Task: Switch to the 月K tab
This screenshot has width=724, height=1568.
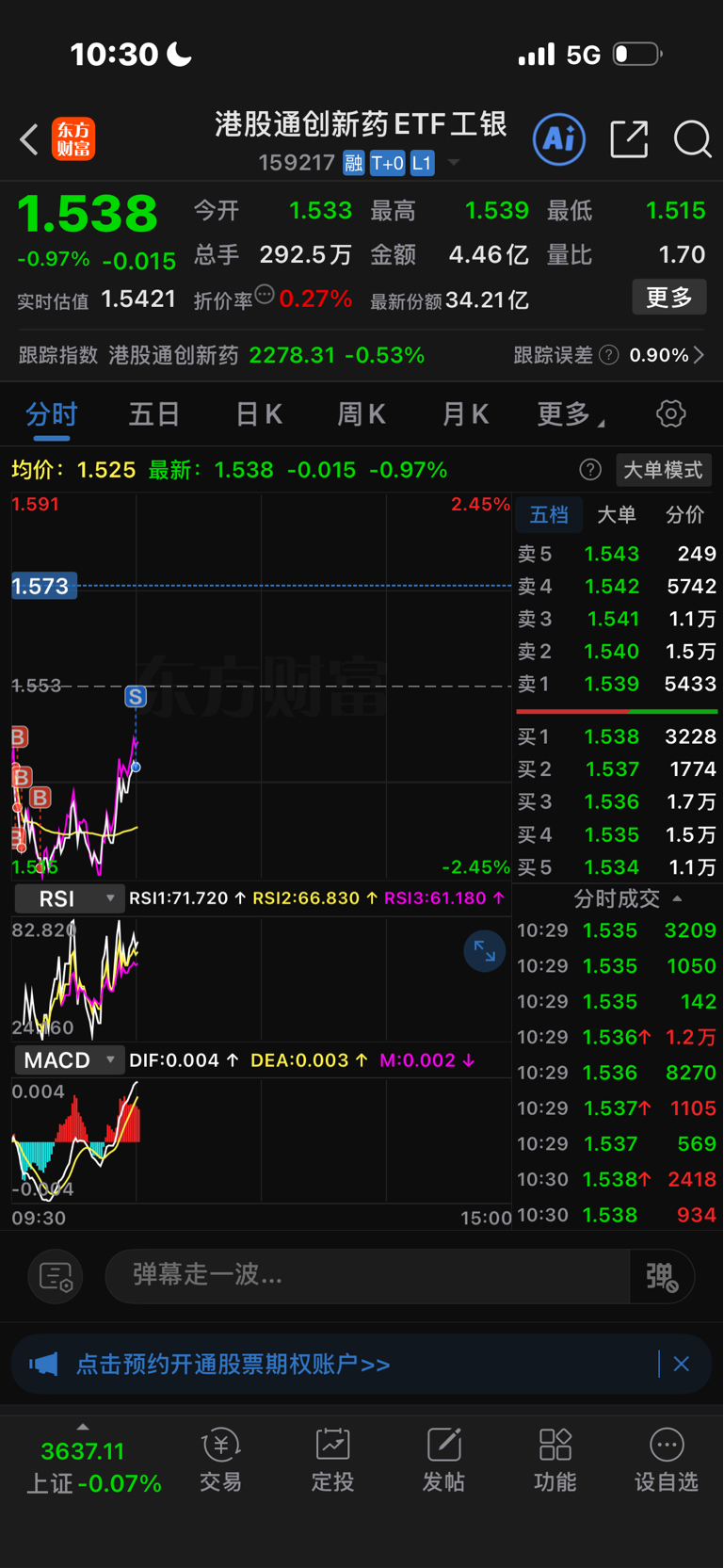Action: [x=465, y=414]
